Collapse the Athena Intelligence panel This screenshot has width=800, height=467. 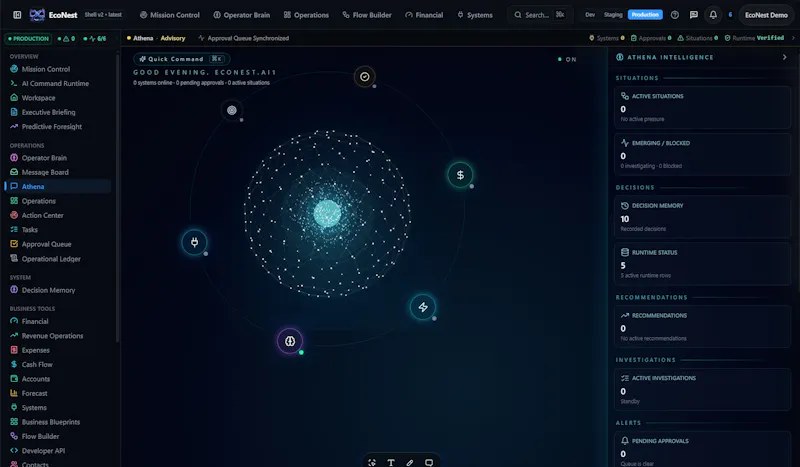coord(784,57)
